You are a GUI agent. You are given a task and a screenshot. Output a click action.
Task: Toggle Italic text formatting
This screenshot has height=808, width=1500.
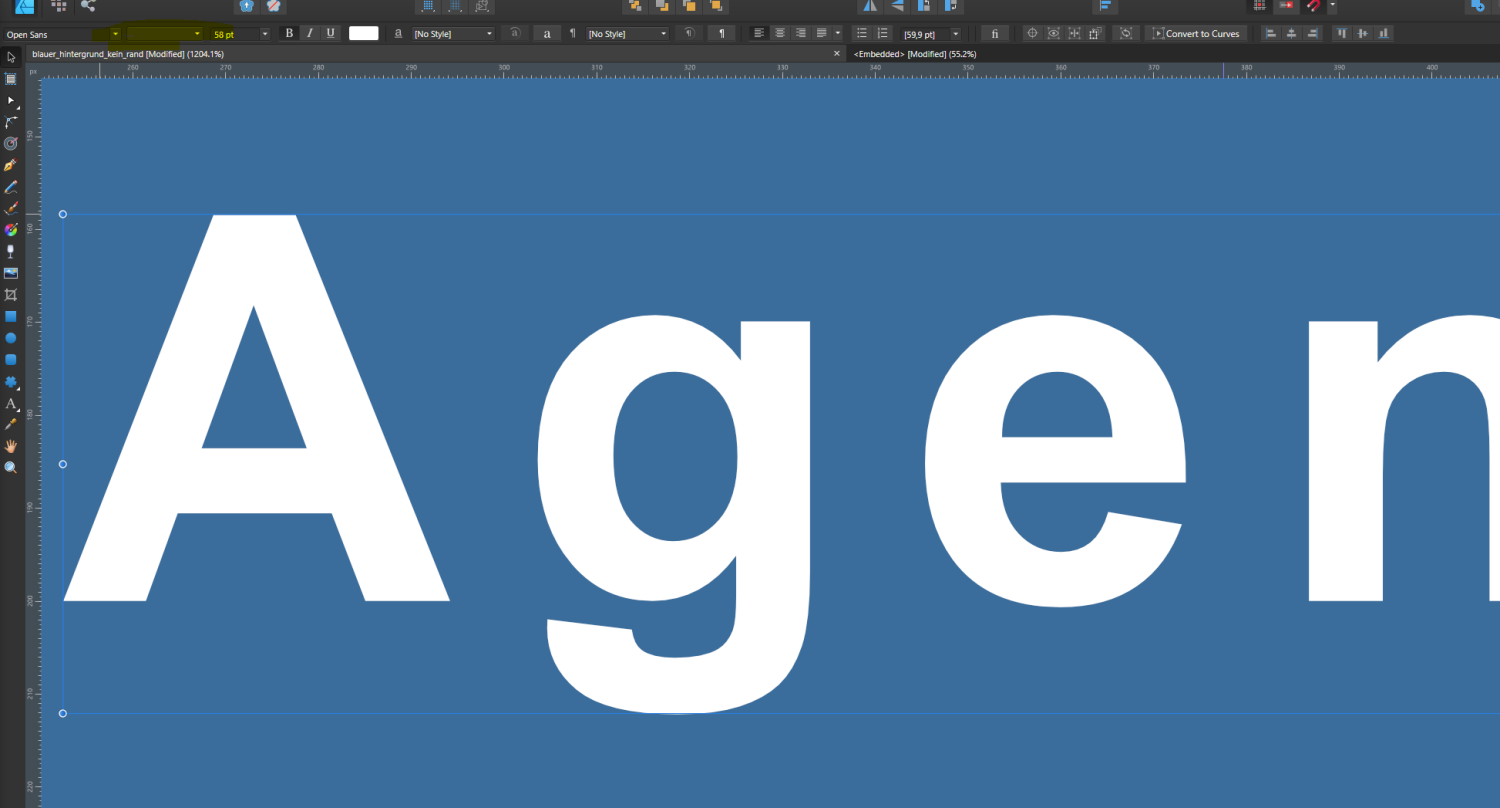(x=310, y=34)
